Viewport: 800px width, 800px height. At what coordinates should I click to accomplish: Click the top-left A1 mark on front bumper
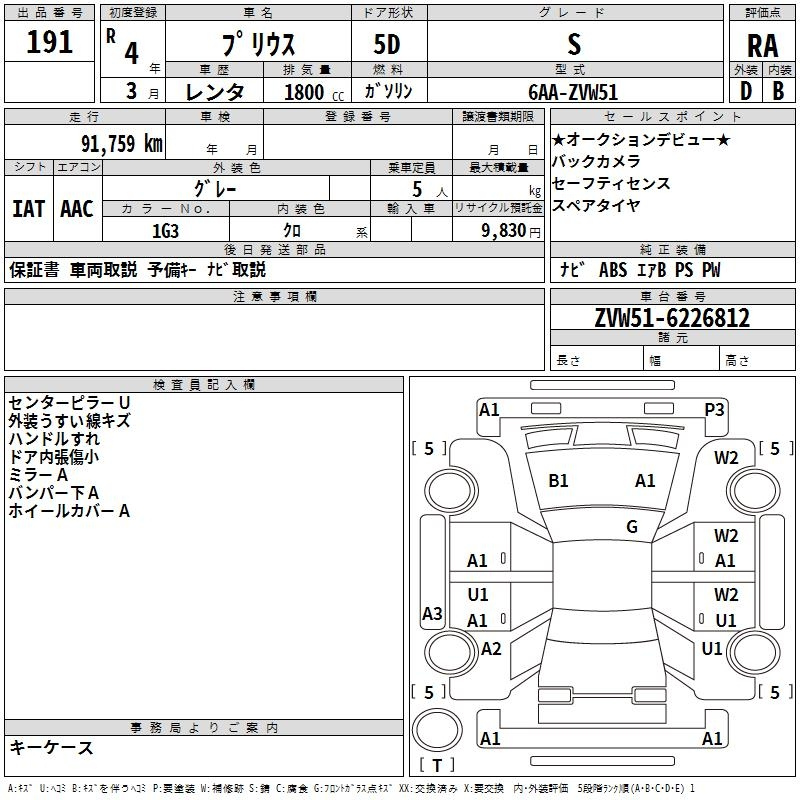[489, 409]
